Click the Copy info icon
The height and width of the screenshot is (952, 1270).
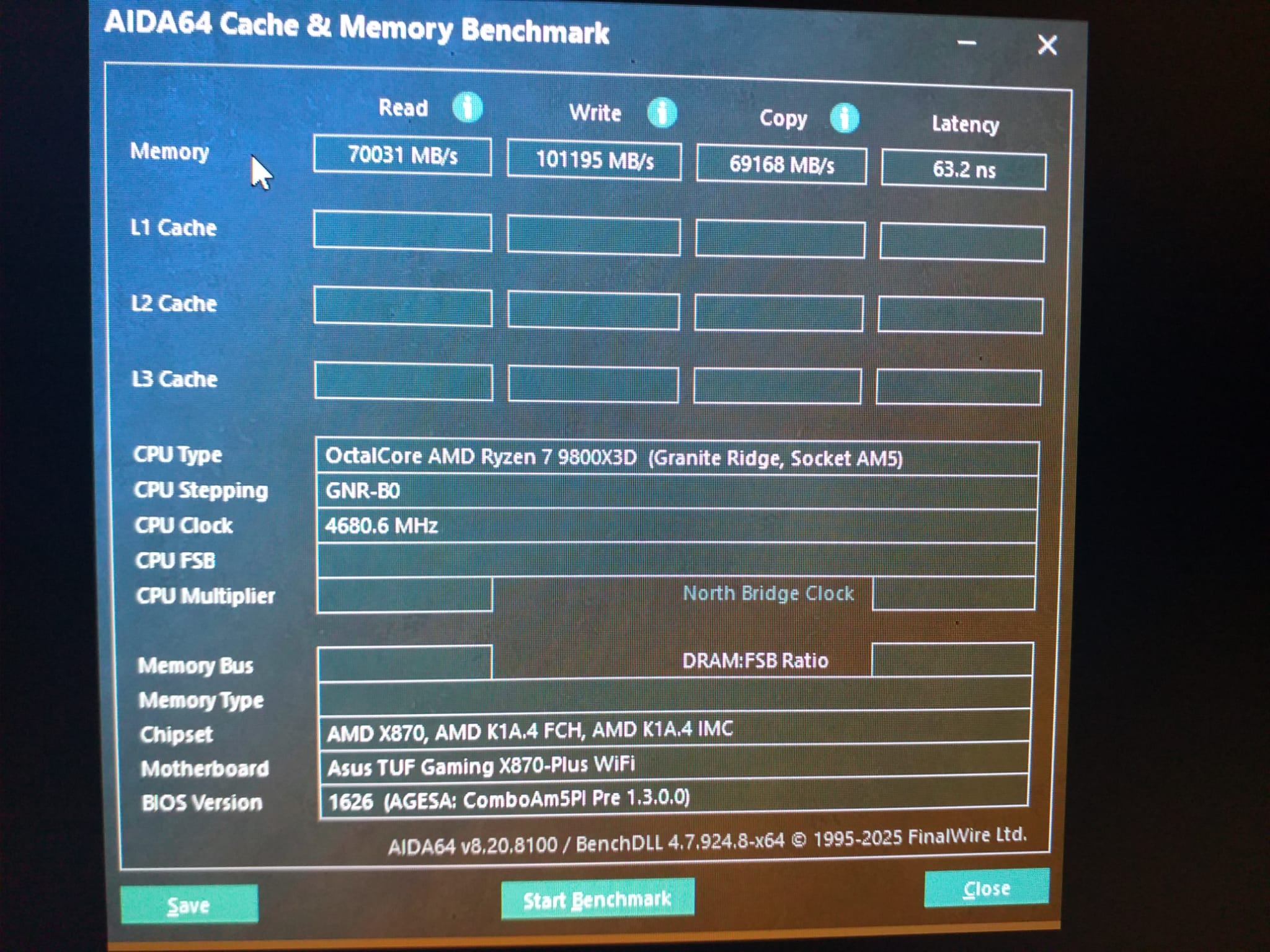(x=844, y=118)
